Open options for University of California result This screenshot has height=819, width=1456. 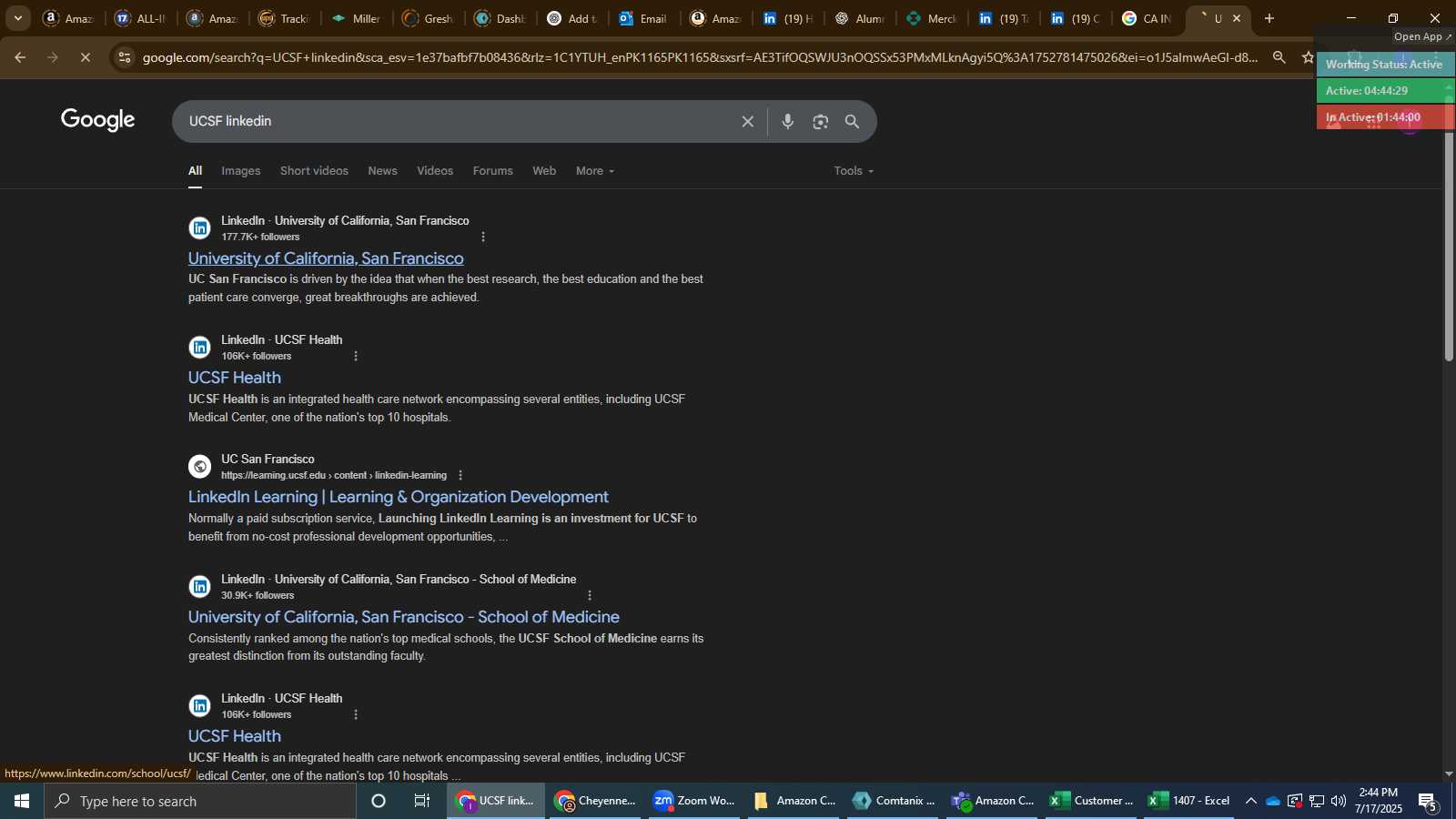483,237
